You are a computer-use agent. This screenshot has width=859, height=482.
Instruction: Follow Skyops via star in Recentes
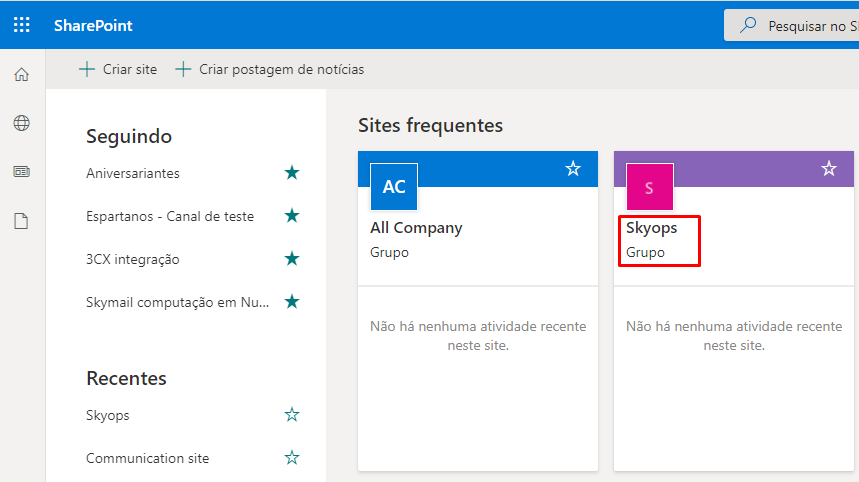pos(292,415)
